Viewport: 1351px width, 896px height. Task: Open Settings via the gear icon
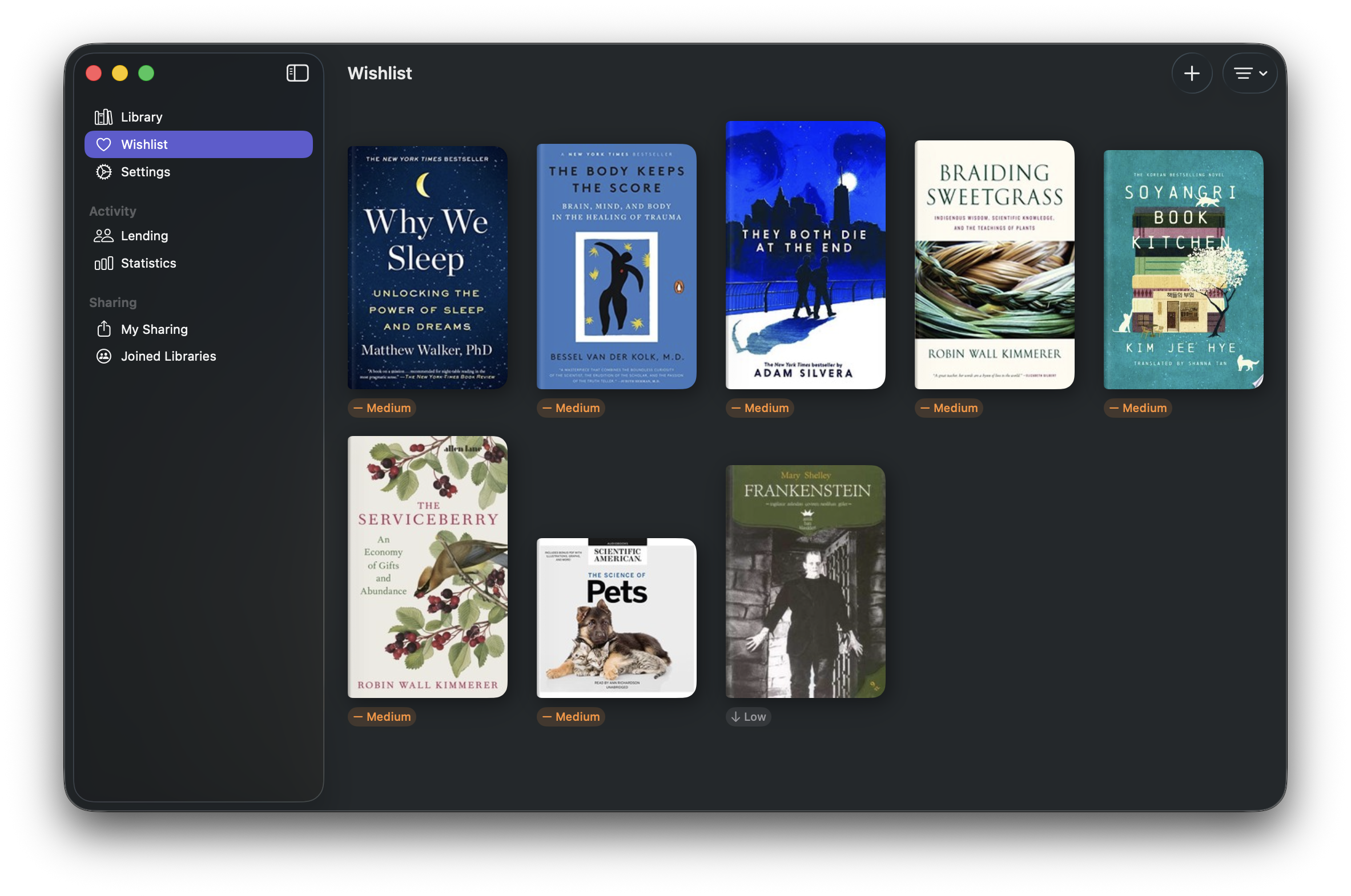click(103, 171)
